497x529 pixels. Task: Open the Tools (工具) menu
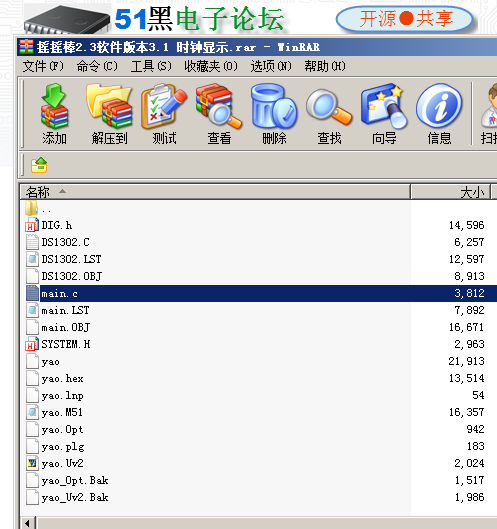coord(151,66)
